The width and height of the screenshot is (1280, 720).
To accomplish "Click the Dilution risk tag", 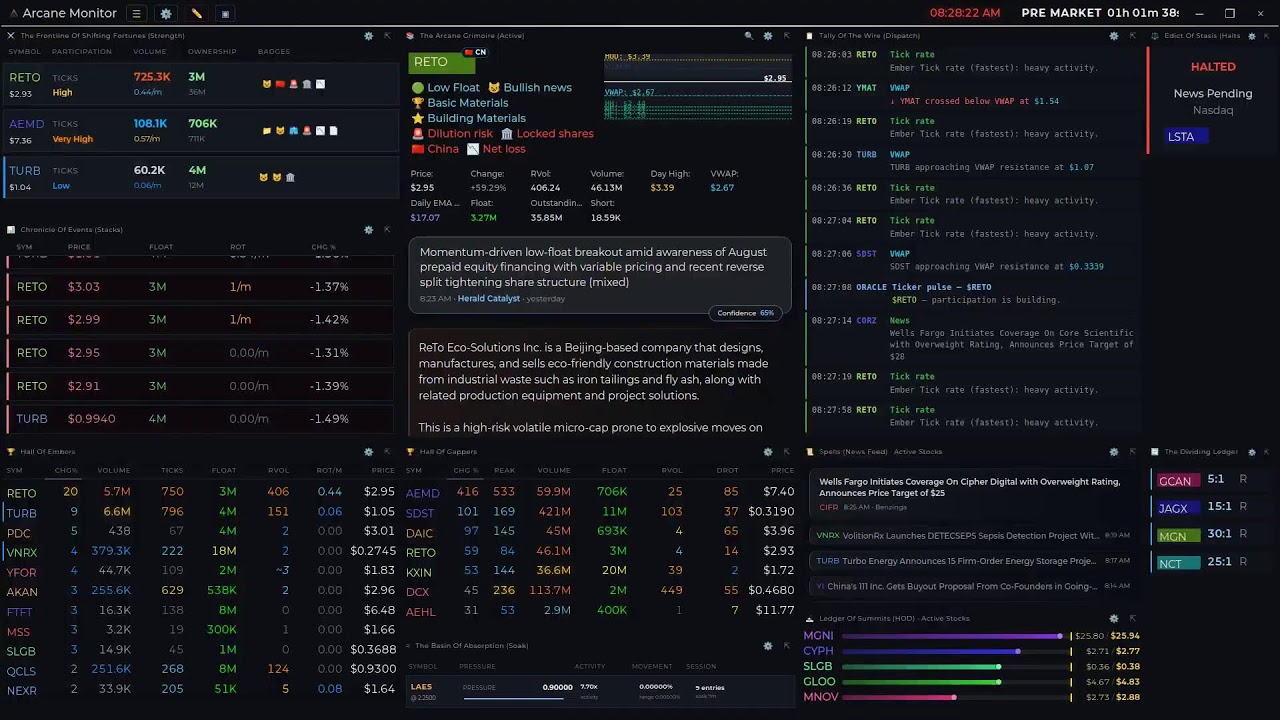I will [452, 133].
